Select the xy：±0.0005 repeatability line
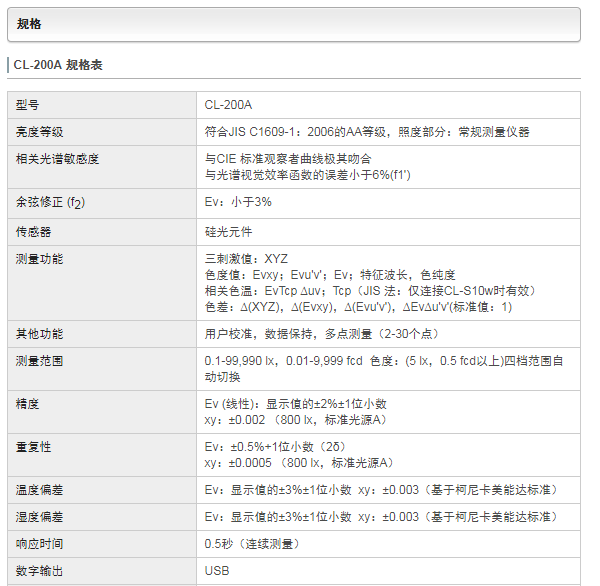 click(299, 463)
